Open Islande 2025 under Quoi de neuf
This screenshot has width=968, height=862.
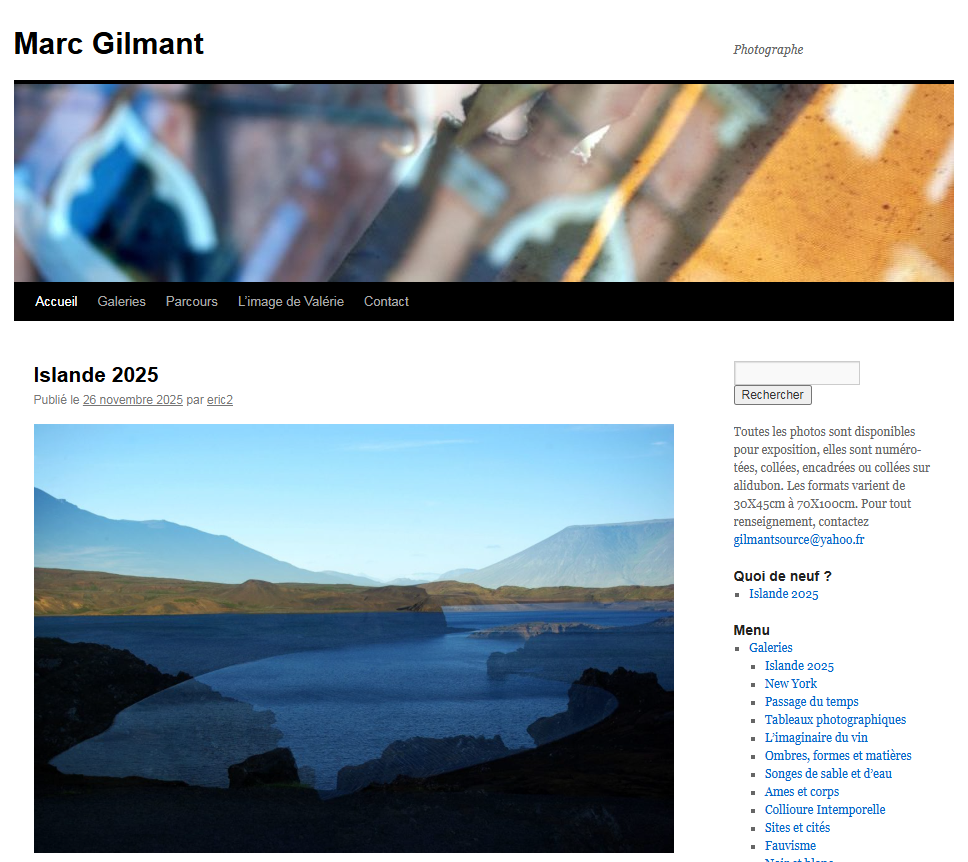pos(783,594)
